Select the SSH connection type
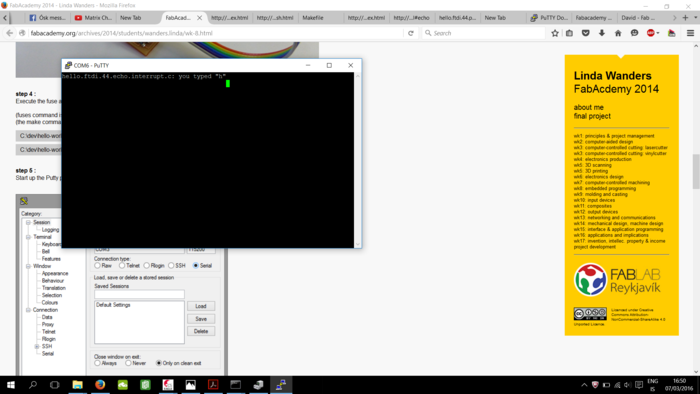The height and width of the screenshot is (394, 700). click(x=171, y=265)
